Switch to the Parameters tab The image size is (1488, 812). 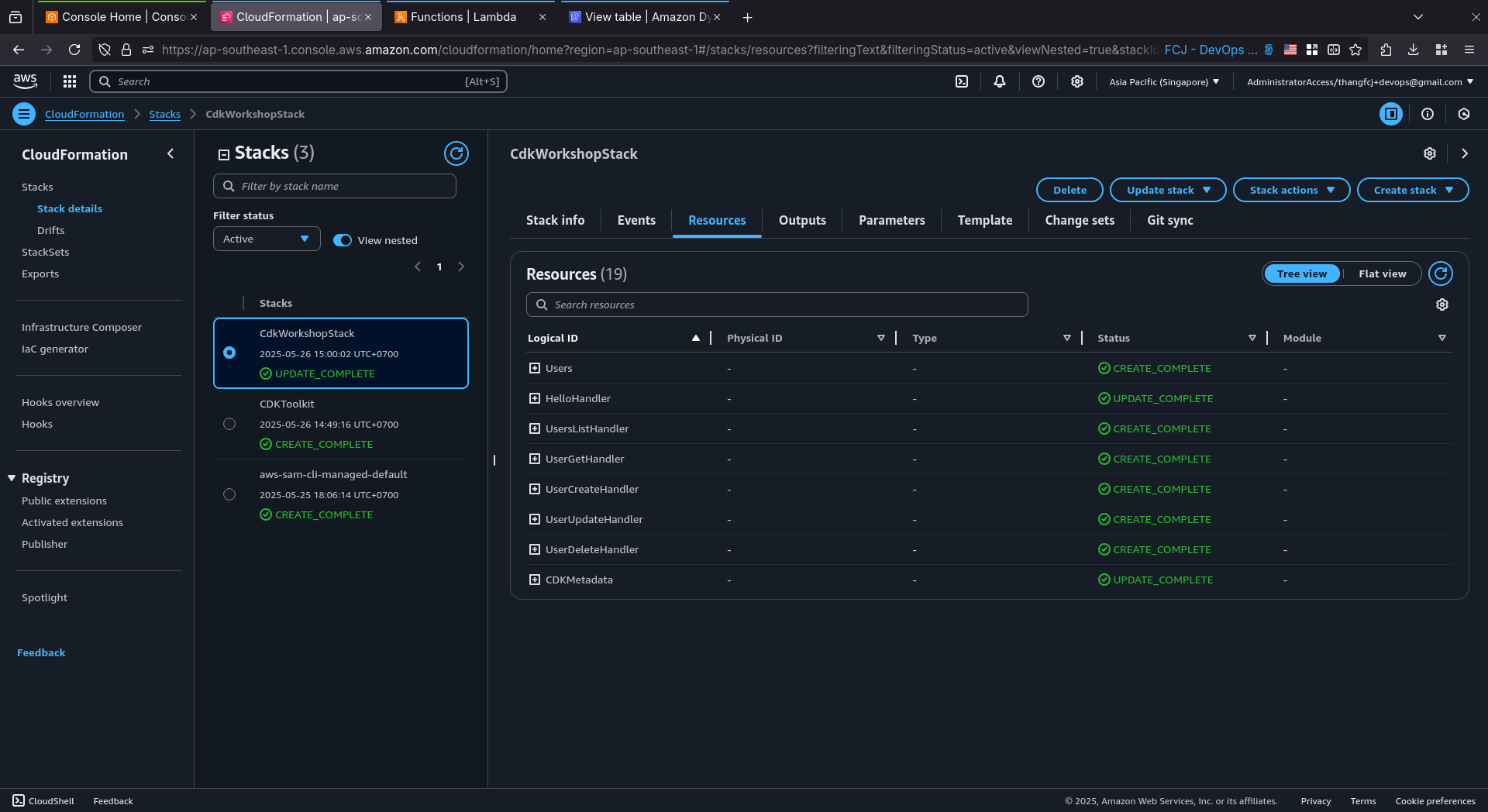click(x=891, y=220)
